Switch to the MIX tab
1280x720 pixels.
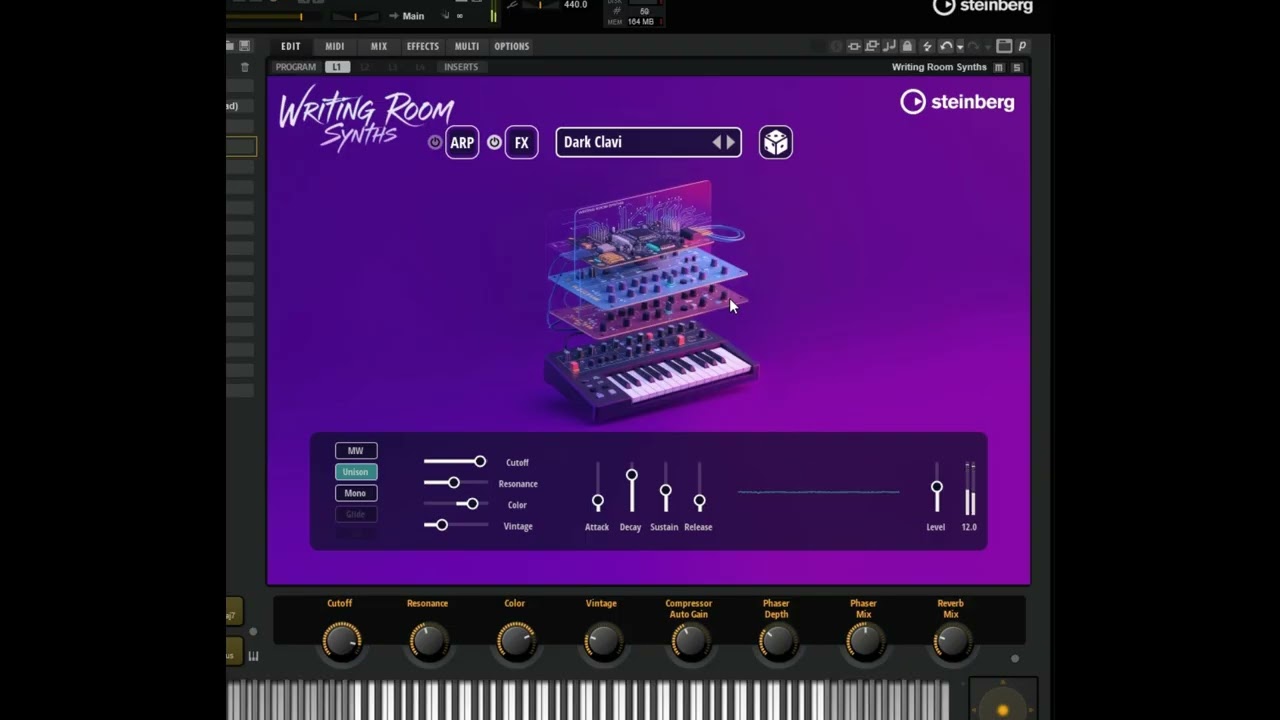(x=379, y=46)
